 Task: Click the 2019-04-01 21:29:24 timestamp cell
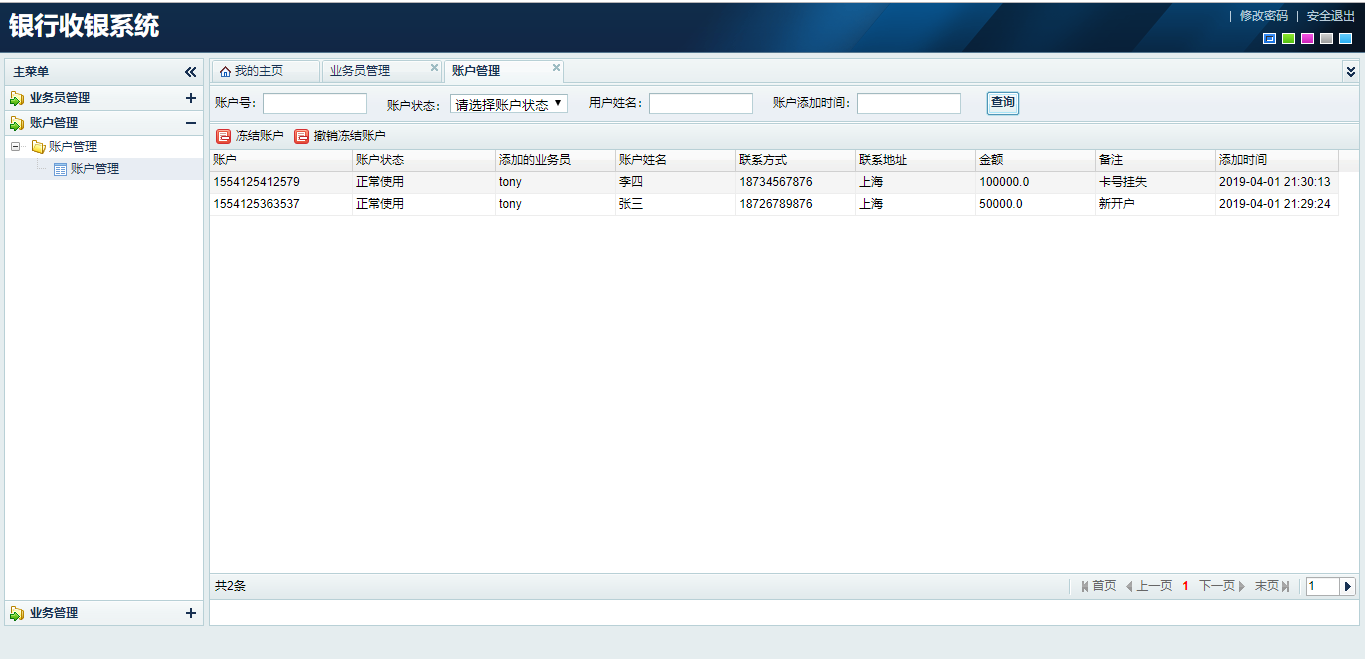[1277, 204]
